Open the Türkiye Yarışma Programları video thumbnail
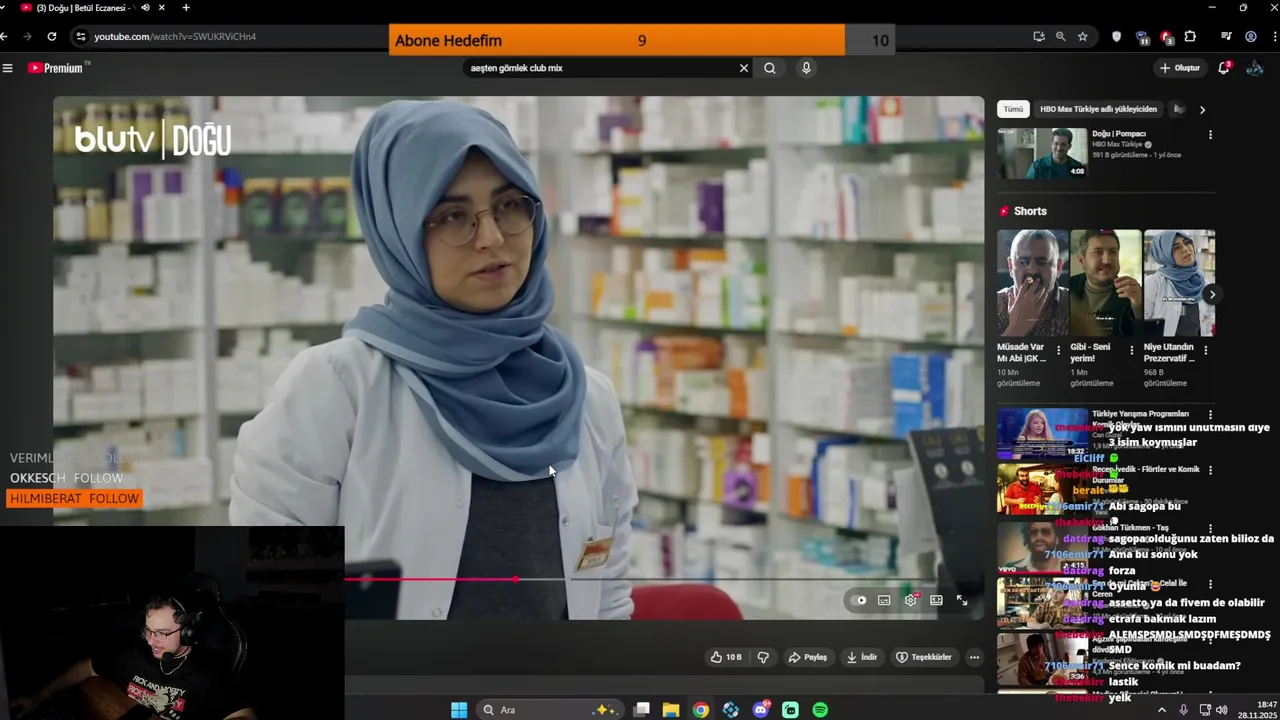Viewport: 1280px width, 720px height. coord(1042,433)
